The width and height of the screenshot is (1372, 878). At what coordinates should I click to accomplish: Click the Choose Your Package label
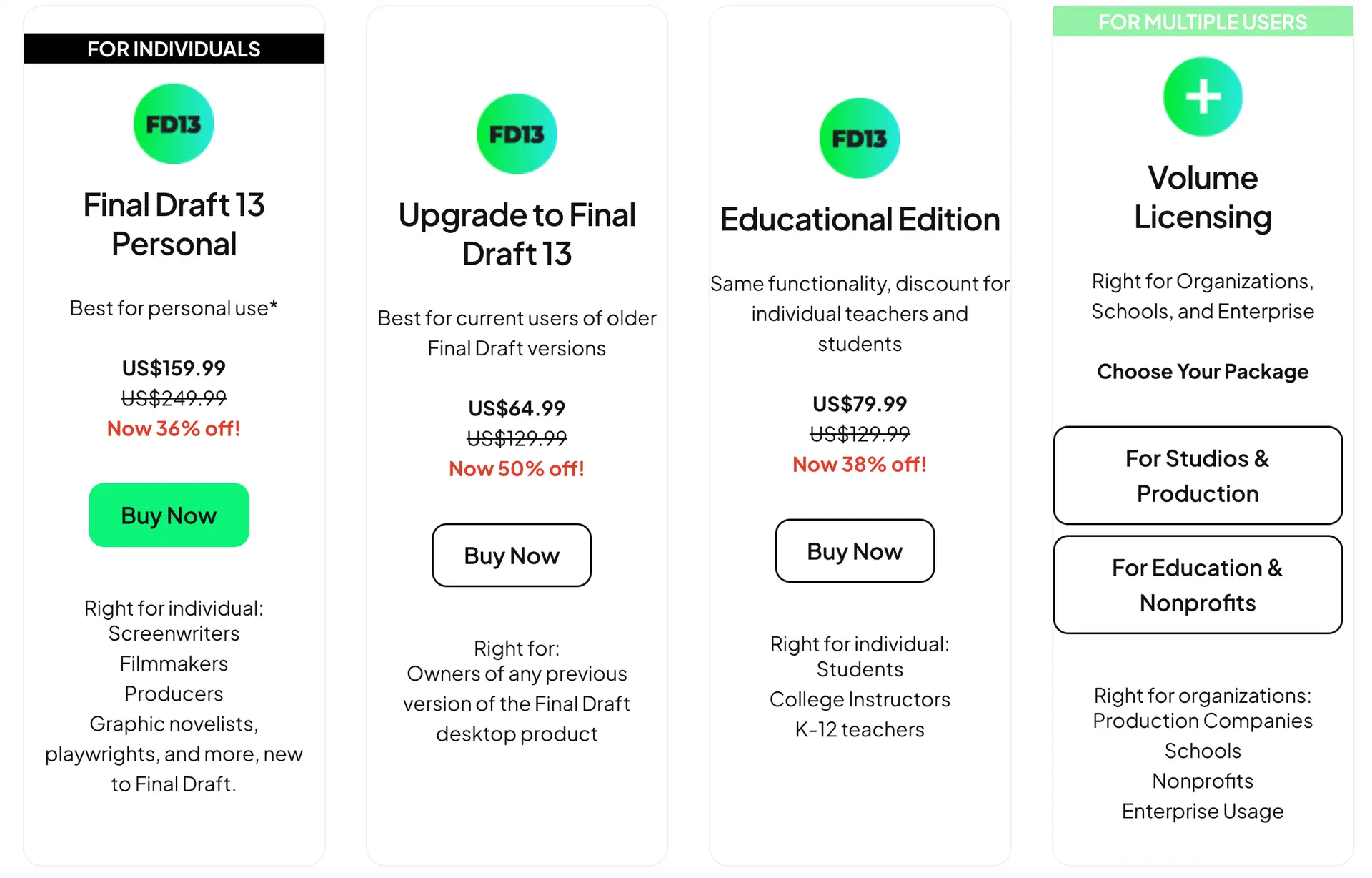coord(1203,372)
